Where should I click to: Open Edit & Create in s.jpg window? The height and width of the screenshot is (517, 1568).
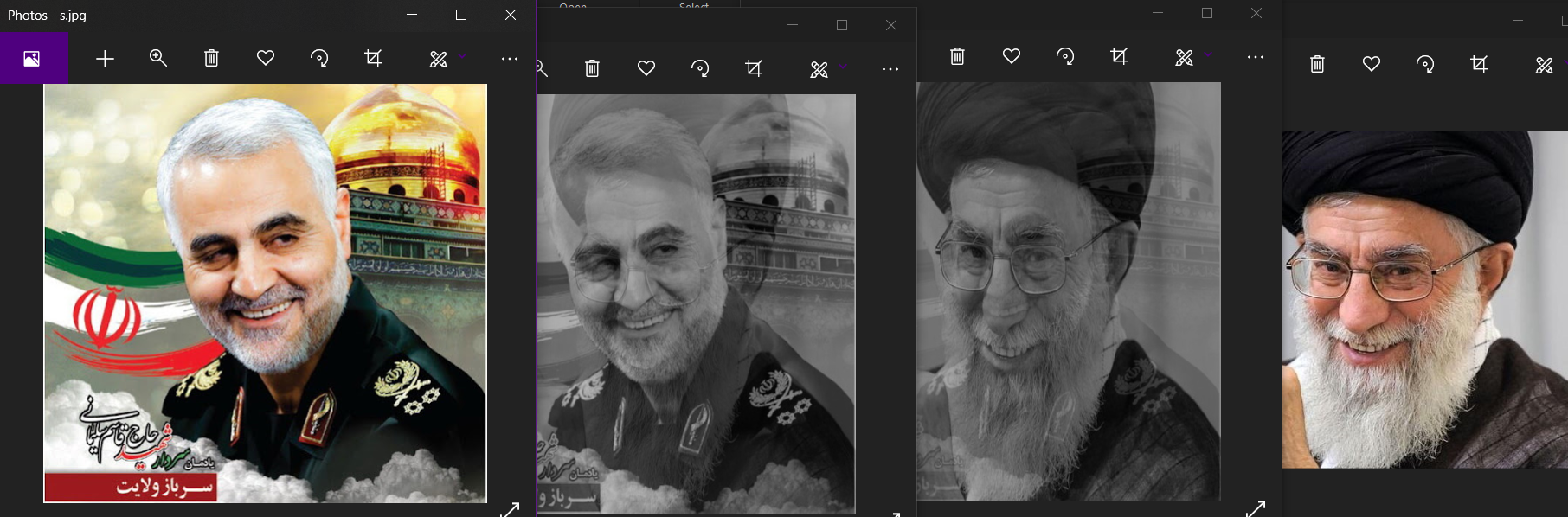[439, 59]
